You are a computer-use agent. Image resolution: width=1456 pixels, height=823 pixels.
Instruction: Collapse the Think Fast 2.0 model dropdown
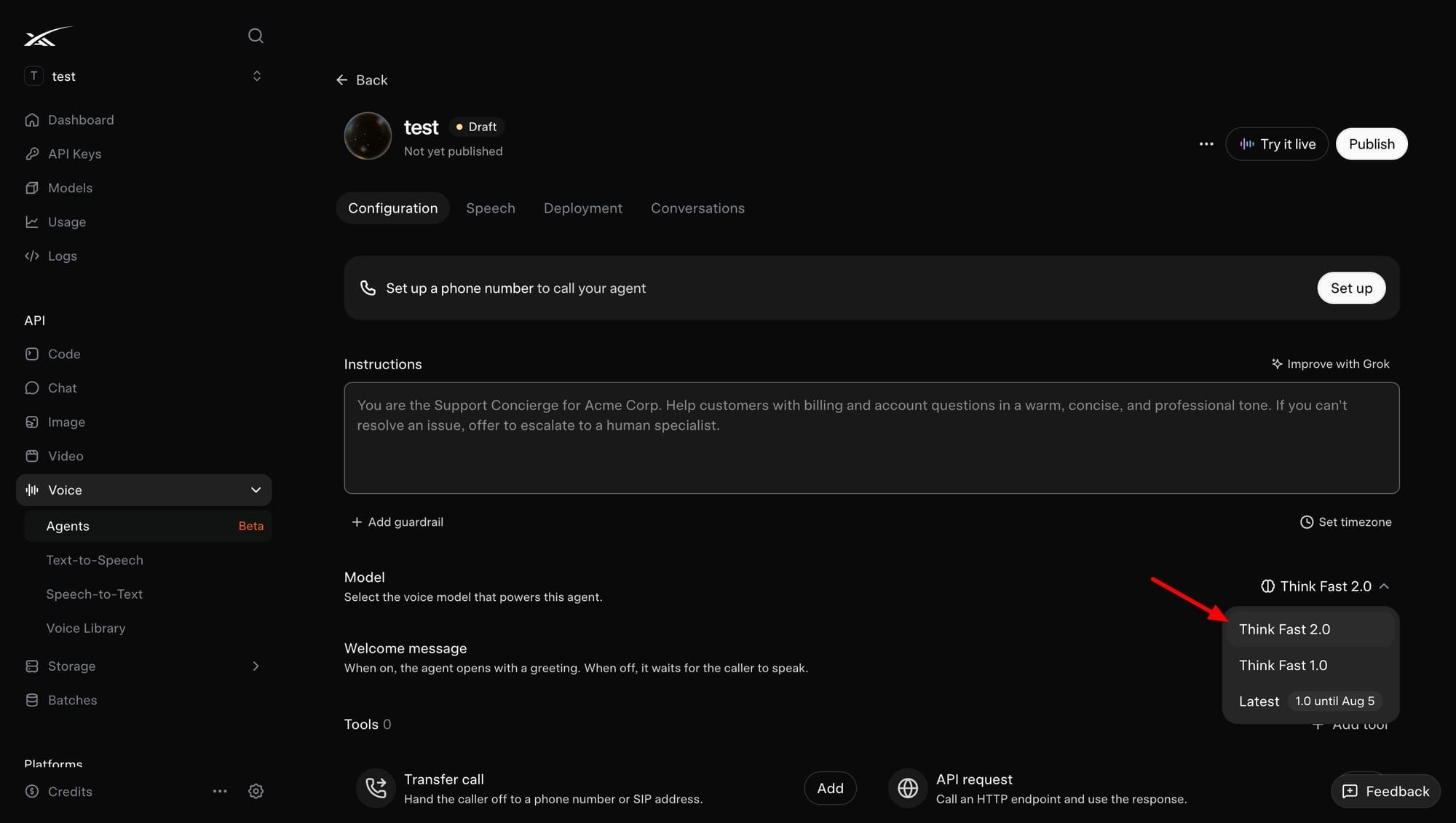pyautogui.click(x=1325, y=586)
